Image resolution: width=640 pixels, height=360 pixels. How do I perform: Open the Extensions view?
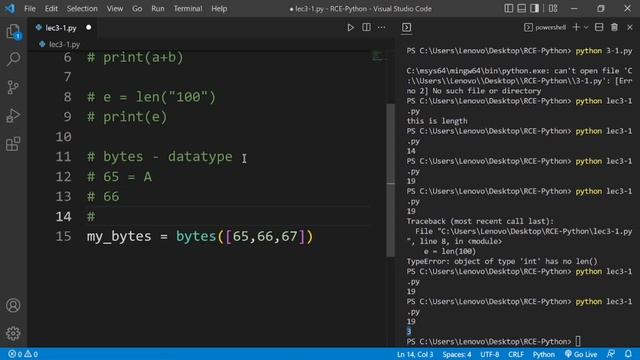point(13,144)
